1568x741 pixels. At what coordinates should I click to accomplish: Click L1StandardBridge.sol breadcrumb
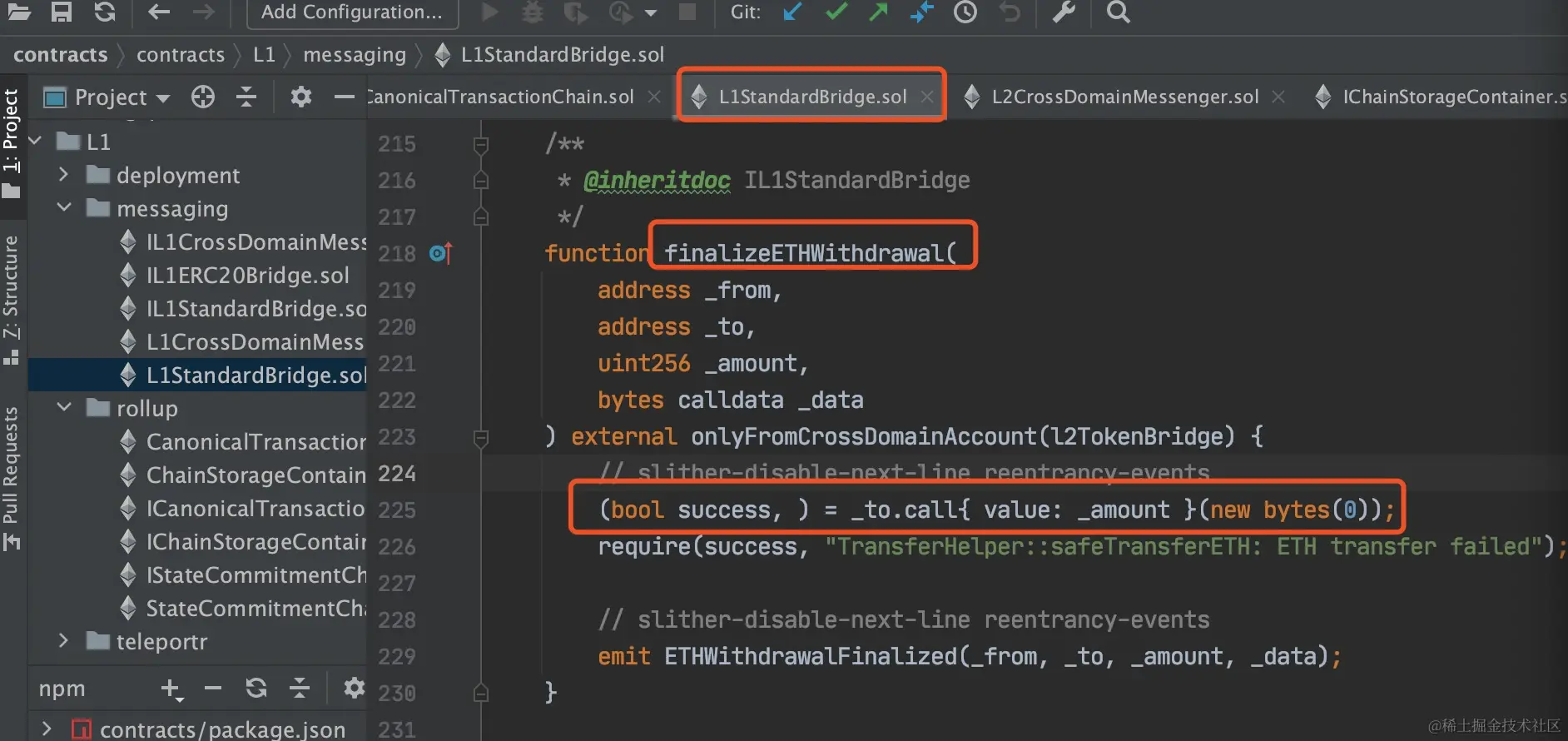pos(549,55)
